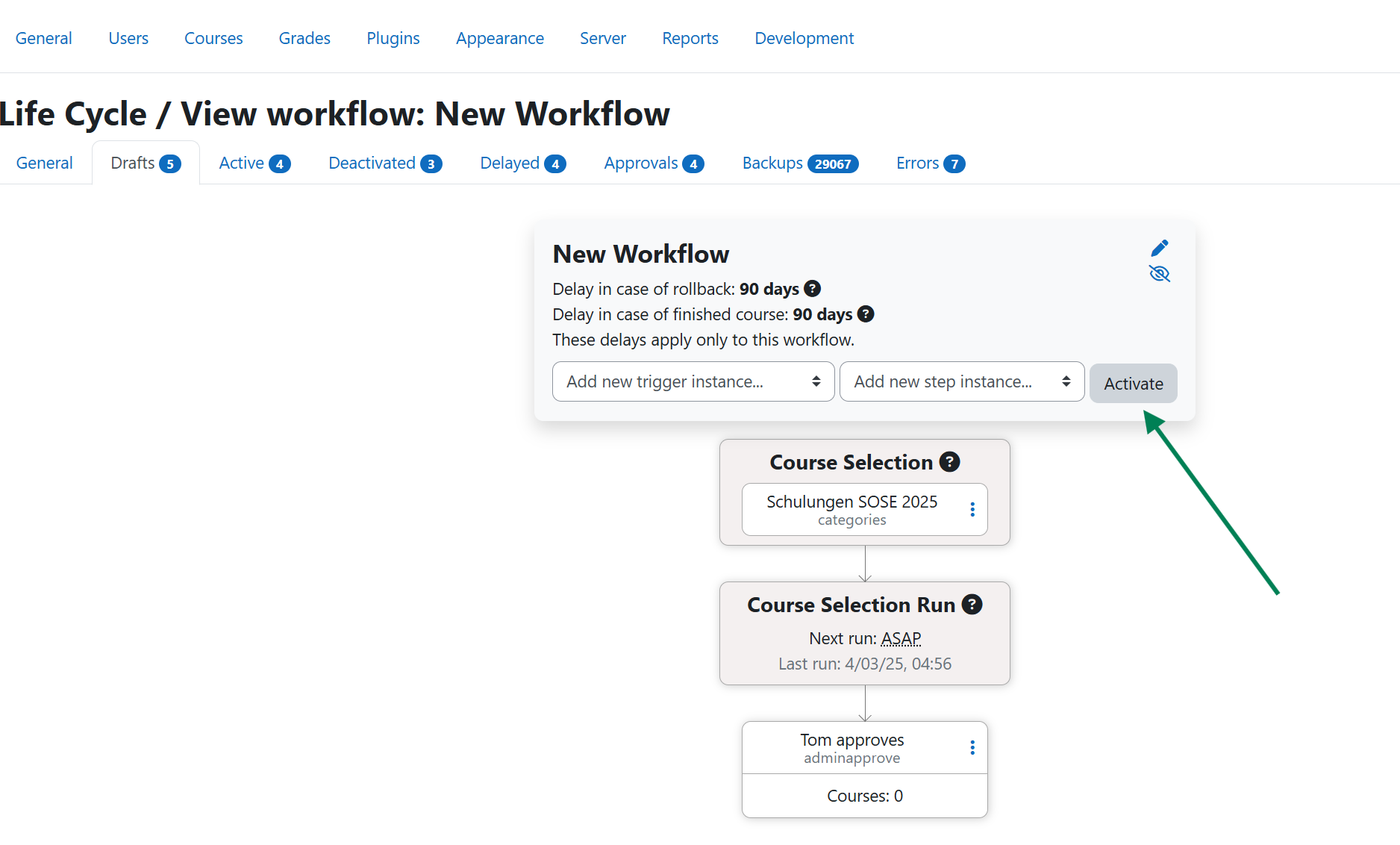Open the Plugins admin menu
Screen dimensions: 1400x845
(x=393, y=38)
